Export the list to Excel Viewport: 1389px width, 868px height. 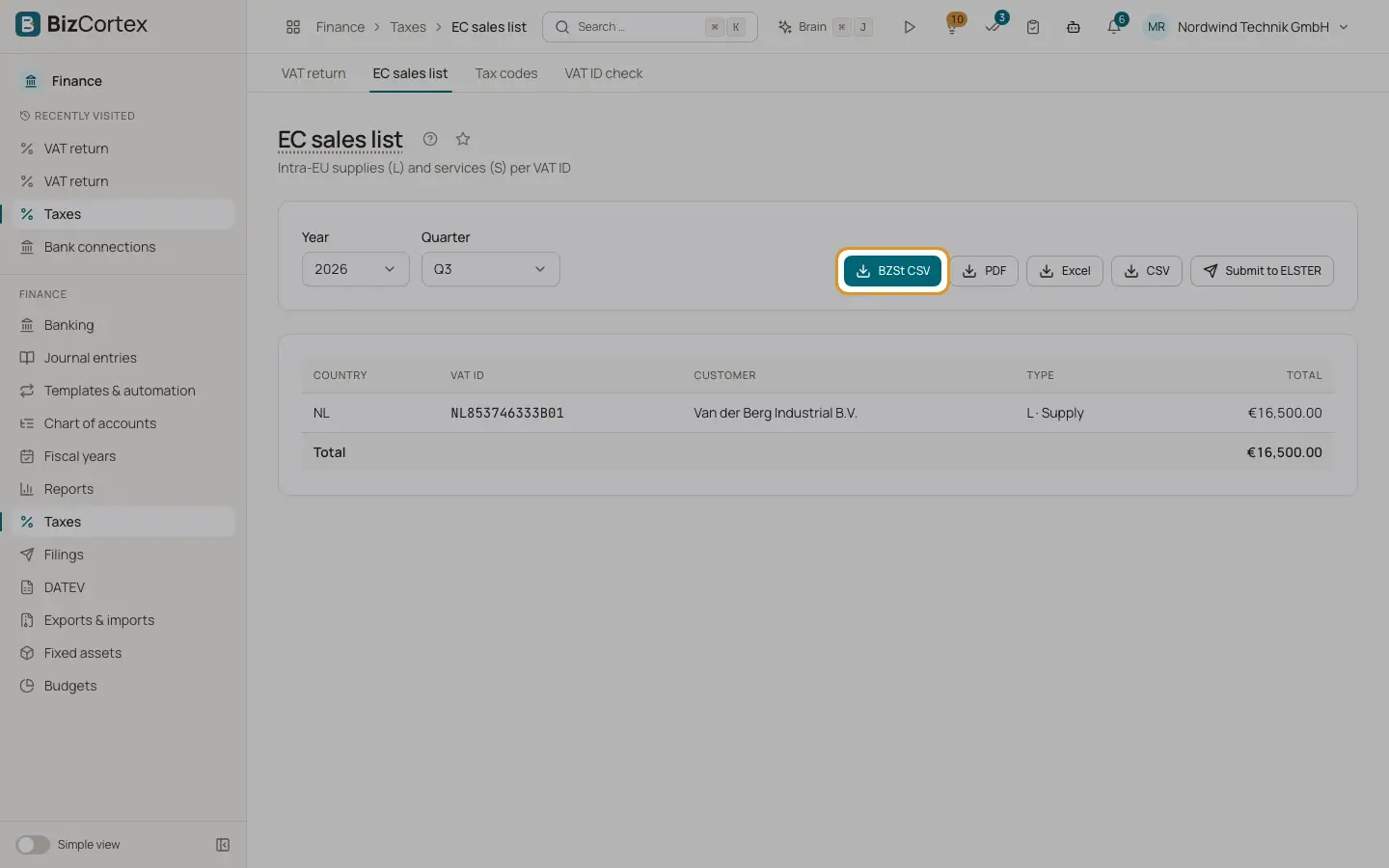1065,271
